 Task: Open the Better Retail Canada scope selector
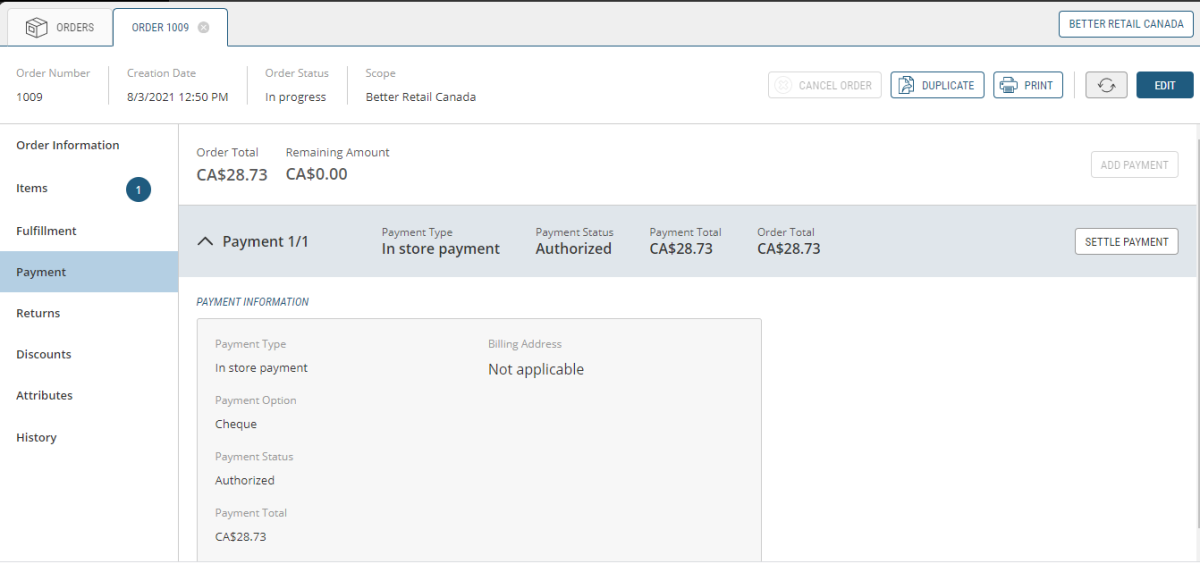point(1125,24)
